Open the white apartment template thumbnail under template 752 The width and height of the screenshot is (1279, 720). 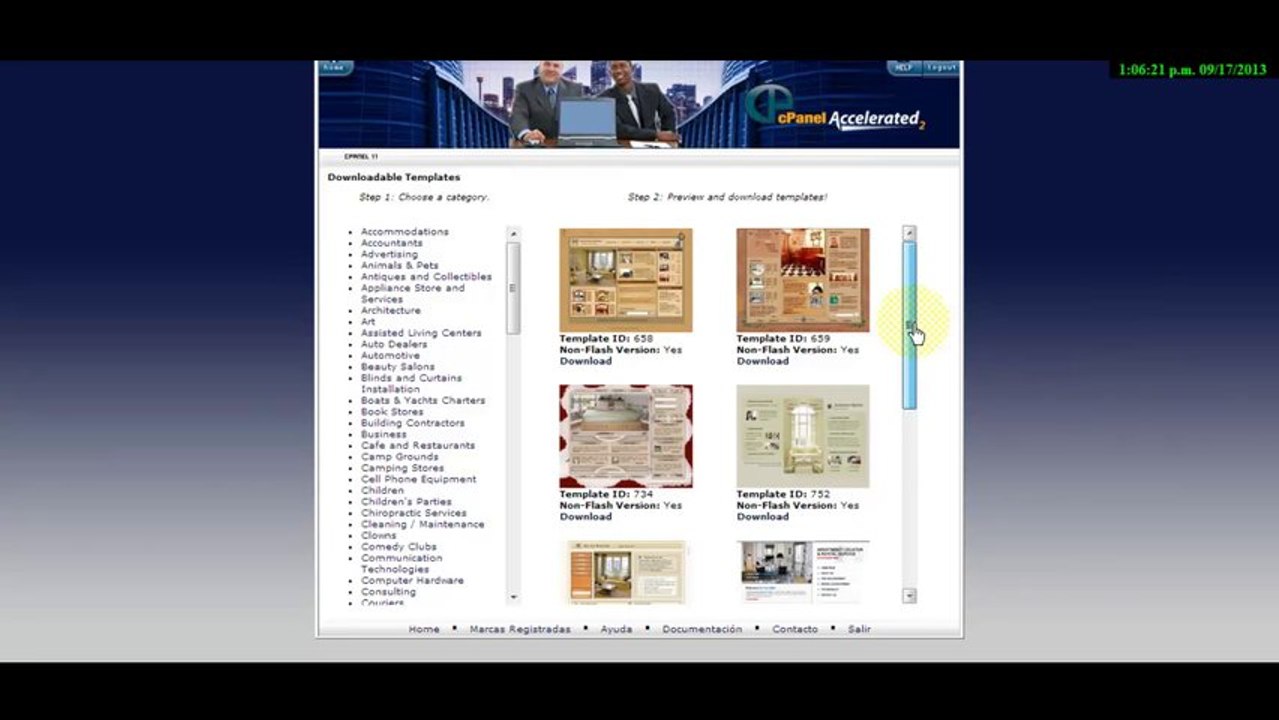tap(803, 573)
